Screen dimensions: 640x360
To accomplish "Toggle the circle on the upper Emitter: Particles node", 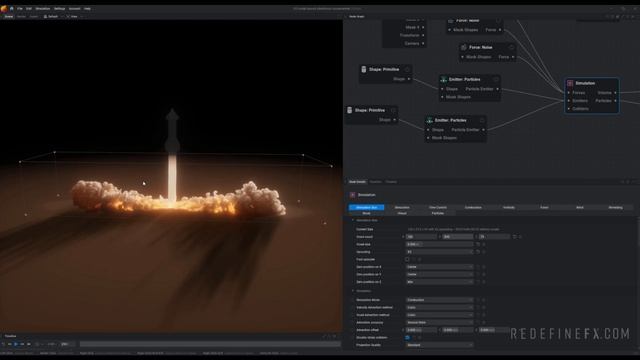I will [496, 79].
